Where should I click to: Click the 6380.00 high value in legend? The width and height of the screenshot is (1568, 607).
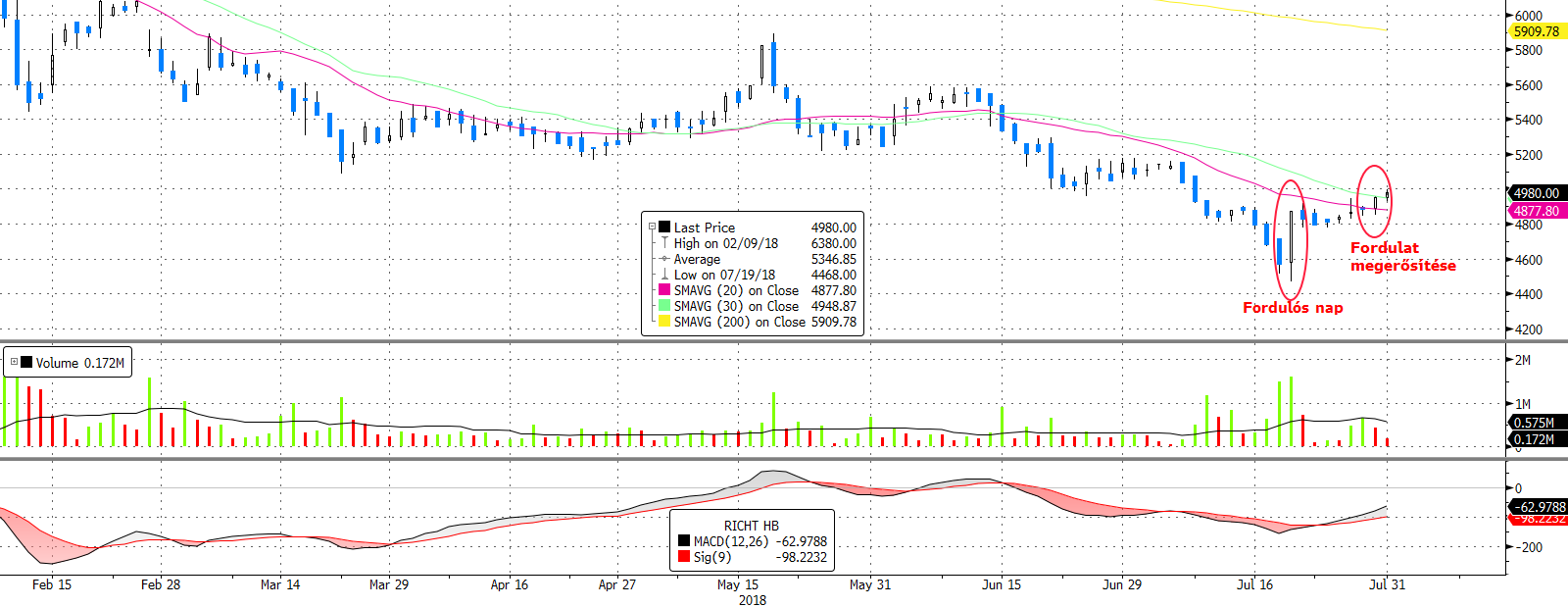[x=833, y=243]
